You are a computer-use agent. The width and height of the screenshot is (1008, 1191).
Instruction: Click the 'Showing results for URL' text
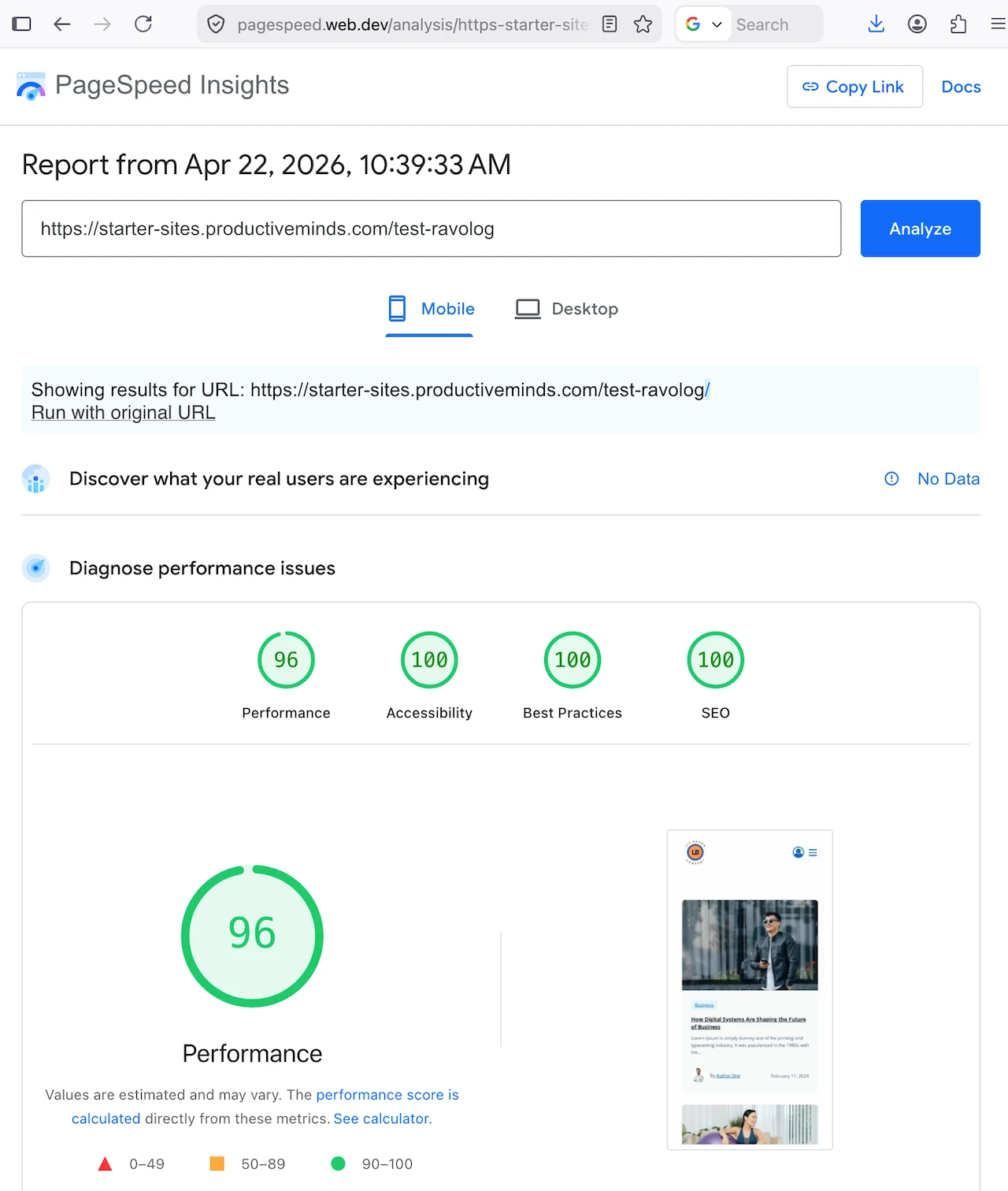point(371,390)
